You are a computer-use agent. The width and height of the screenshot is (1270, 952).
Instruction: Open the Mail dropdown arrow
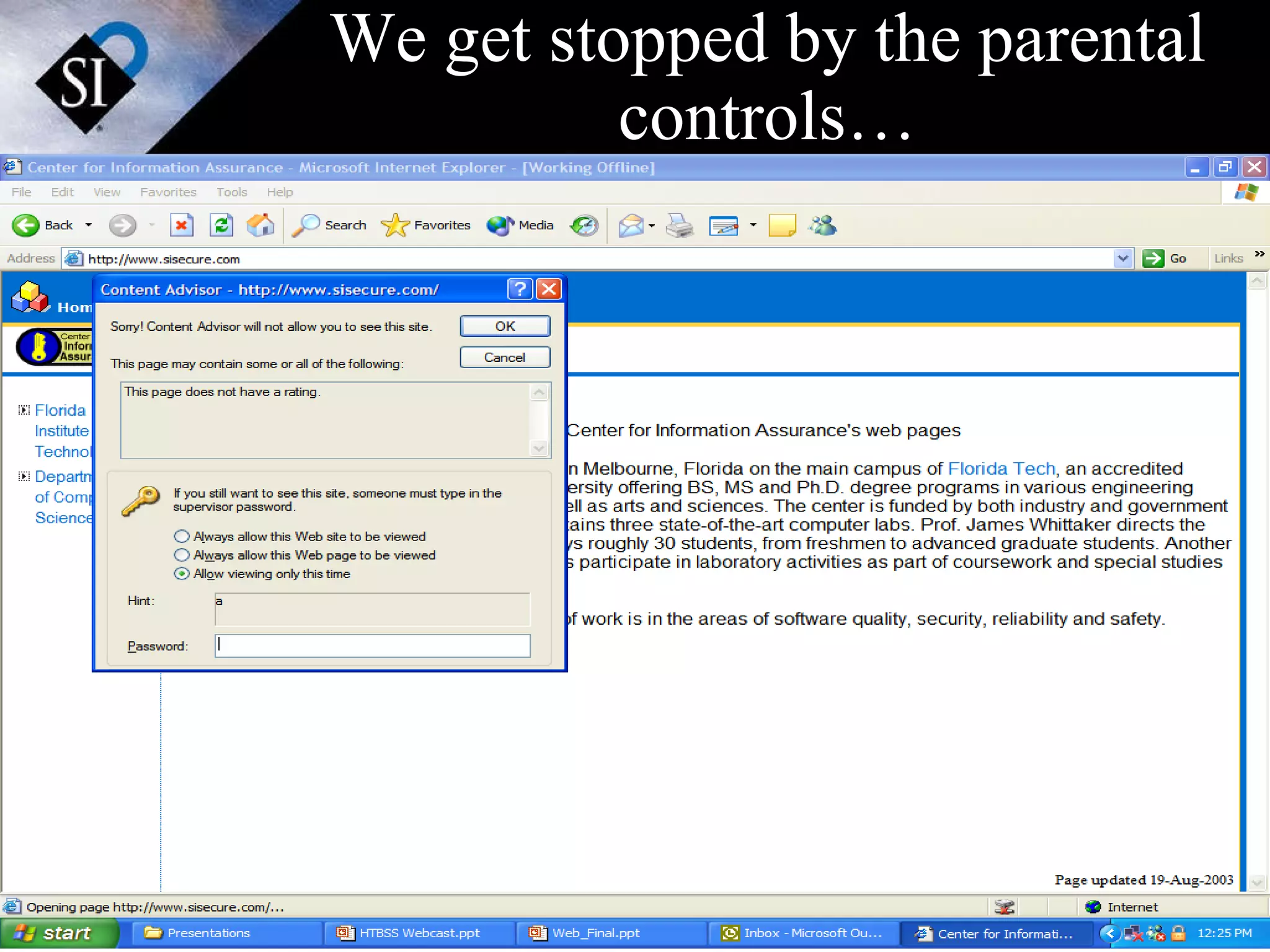[652, 226]
